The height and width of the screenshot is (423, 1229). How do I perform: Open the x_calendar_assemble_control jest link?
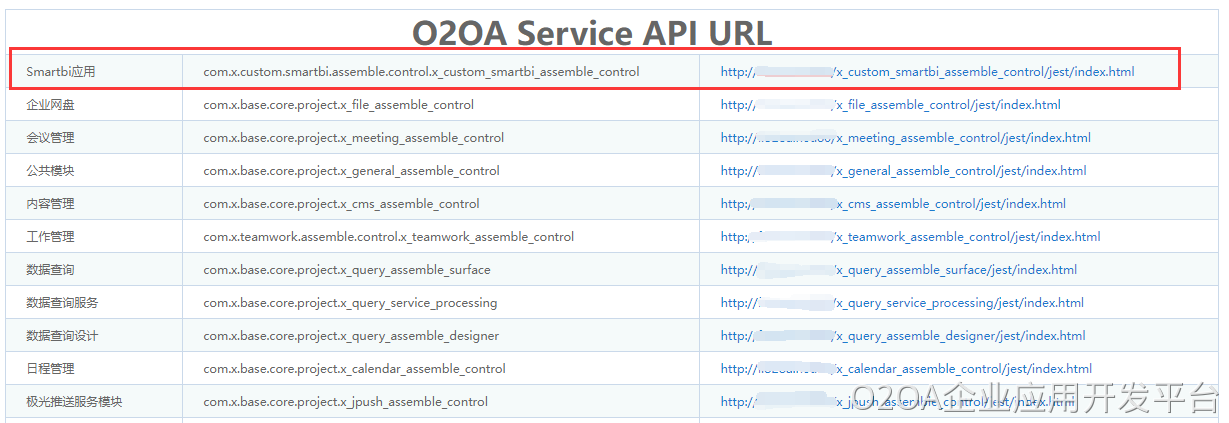point(906,369)
